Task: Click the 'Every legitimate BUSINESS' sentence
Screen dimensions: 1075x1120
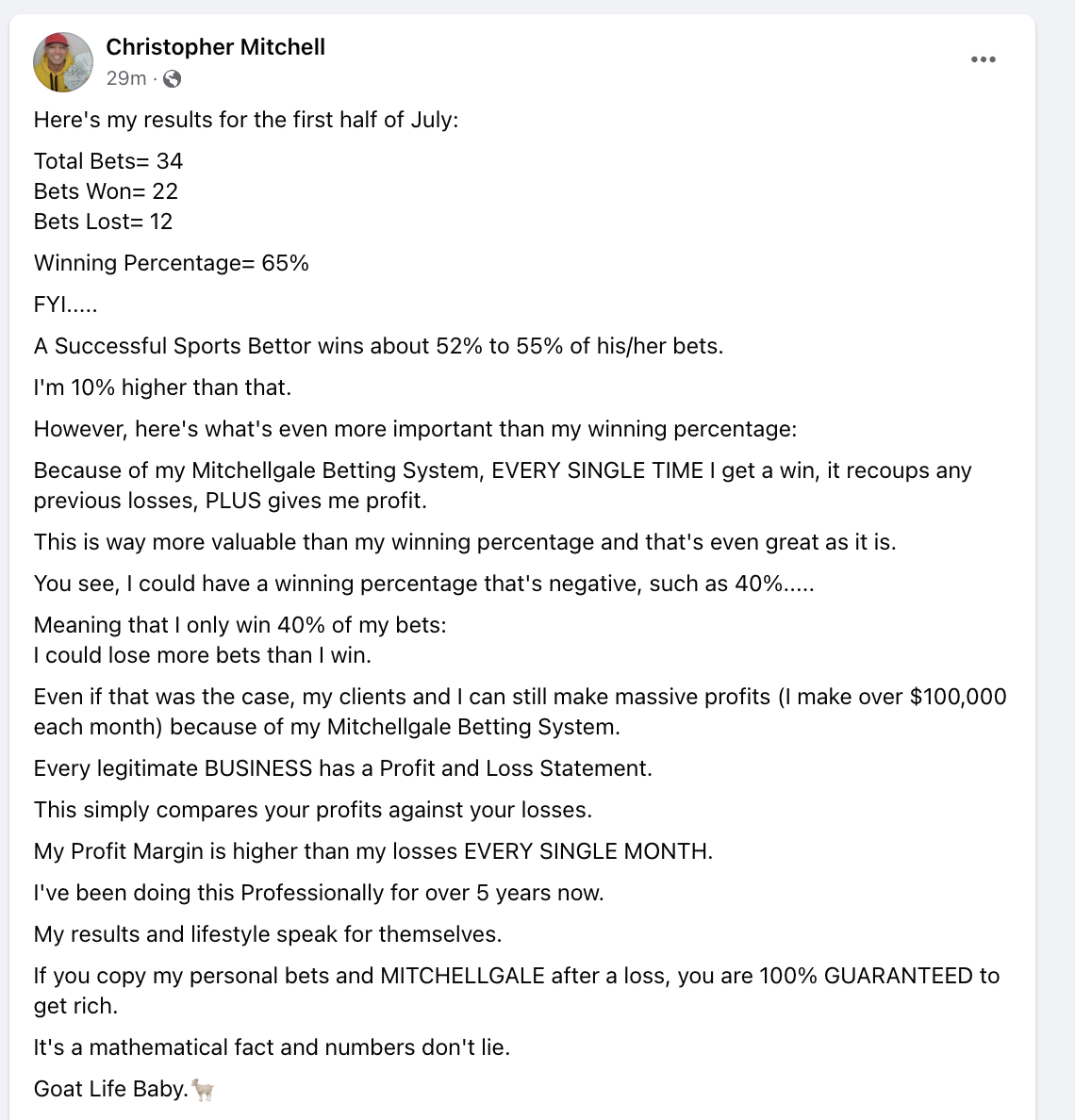Action: click(x=343, y=767)
